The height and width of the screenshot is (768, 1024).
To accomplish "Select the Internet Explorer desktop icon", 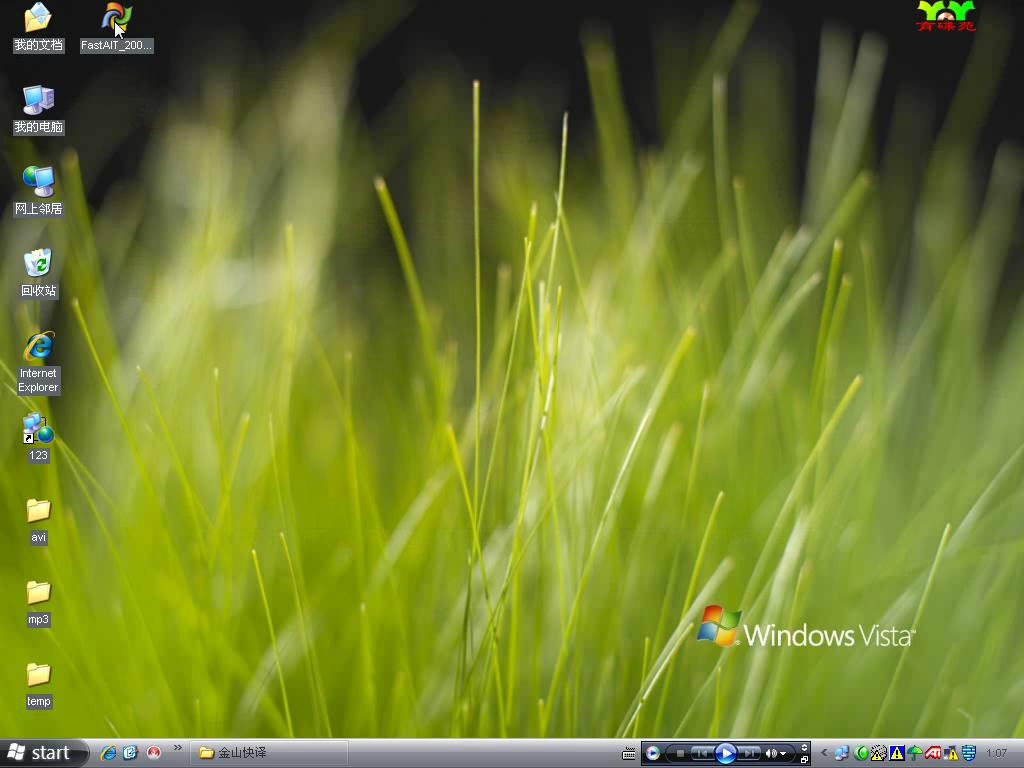I will 39,362.
